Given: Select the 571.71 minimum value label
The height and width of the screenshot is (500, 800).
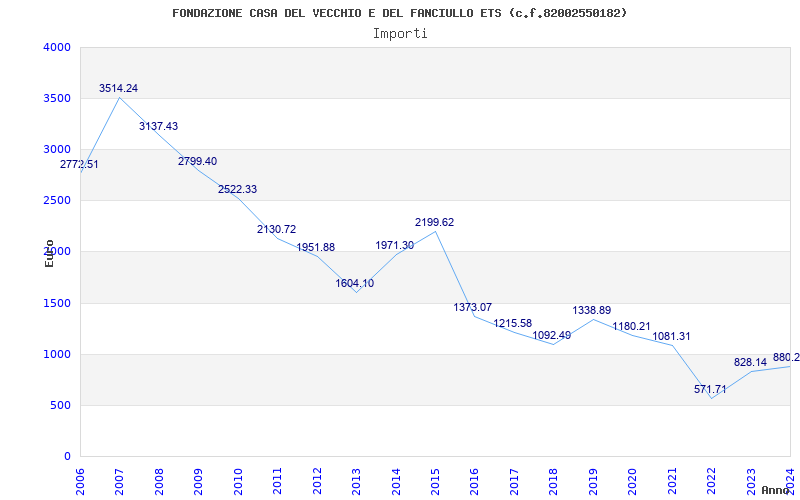Looking at the screenshot, I should (x=710, y=389).
